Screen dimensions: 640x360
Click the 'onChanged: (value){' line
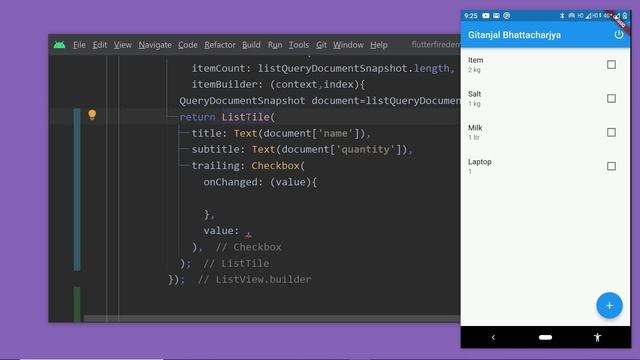coord(260,182)
